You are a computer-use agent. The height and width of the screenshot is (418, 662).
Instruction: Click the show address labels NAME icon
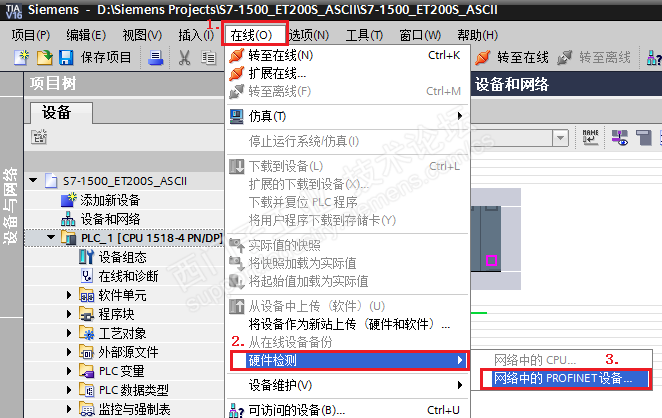tap(590, 137)
